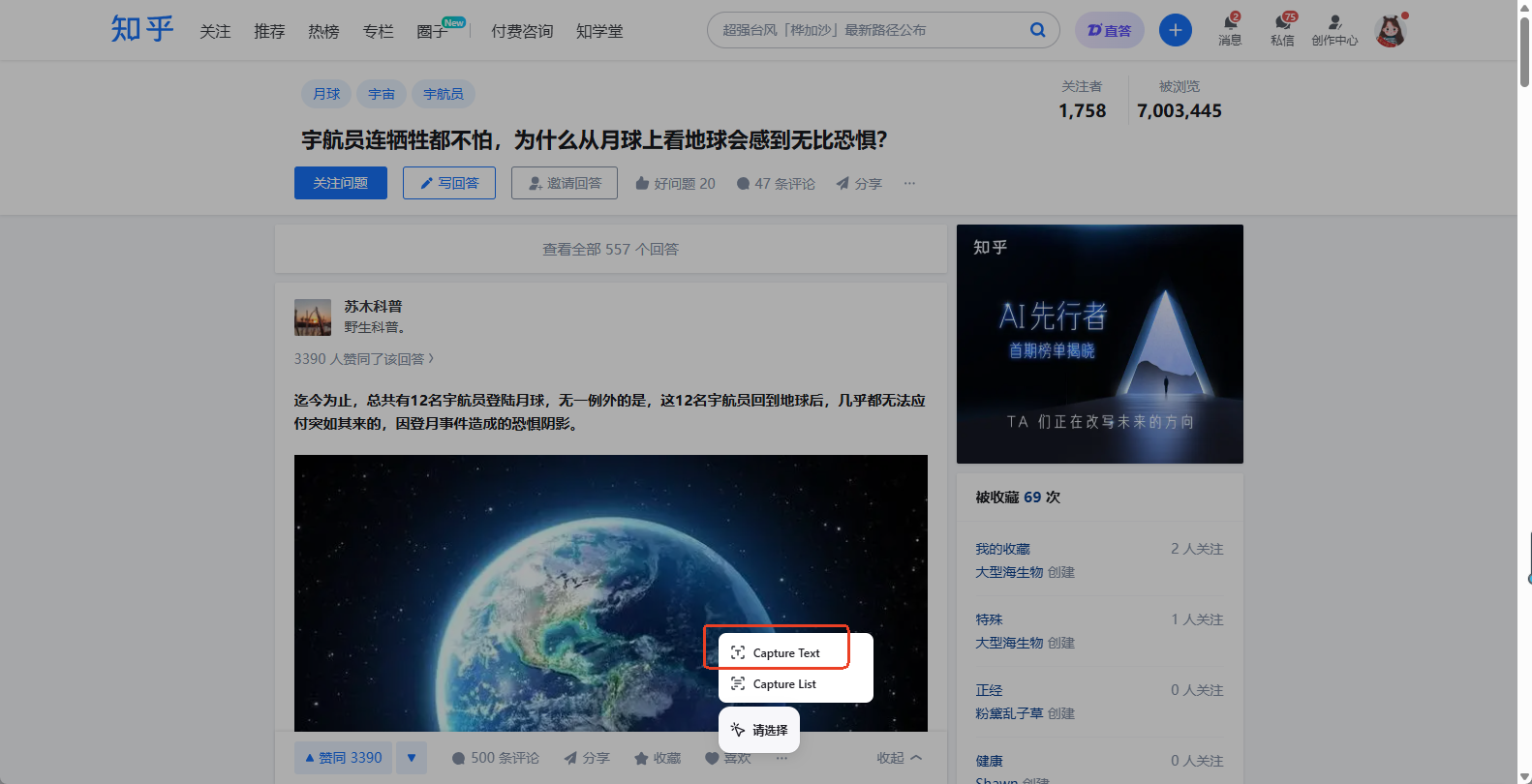Follow the question with 关注问题
The image size is (1532, 784).
click(x=341, y=183)
